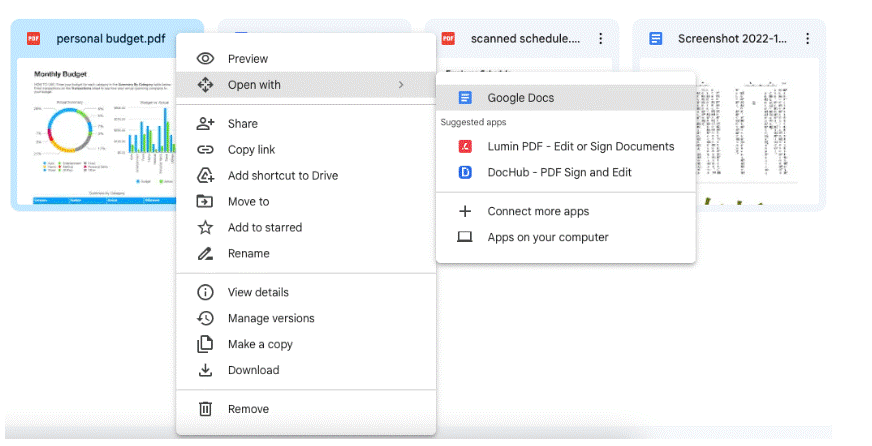Select the Copy link menu entry

pos(306,149)
